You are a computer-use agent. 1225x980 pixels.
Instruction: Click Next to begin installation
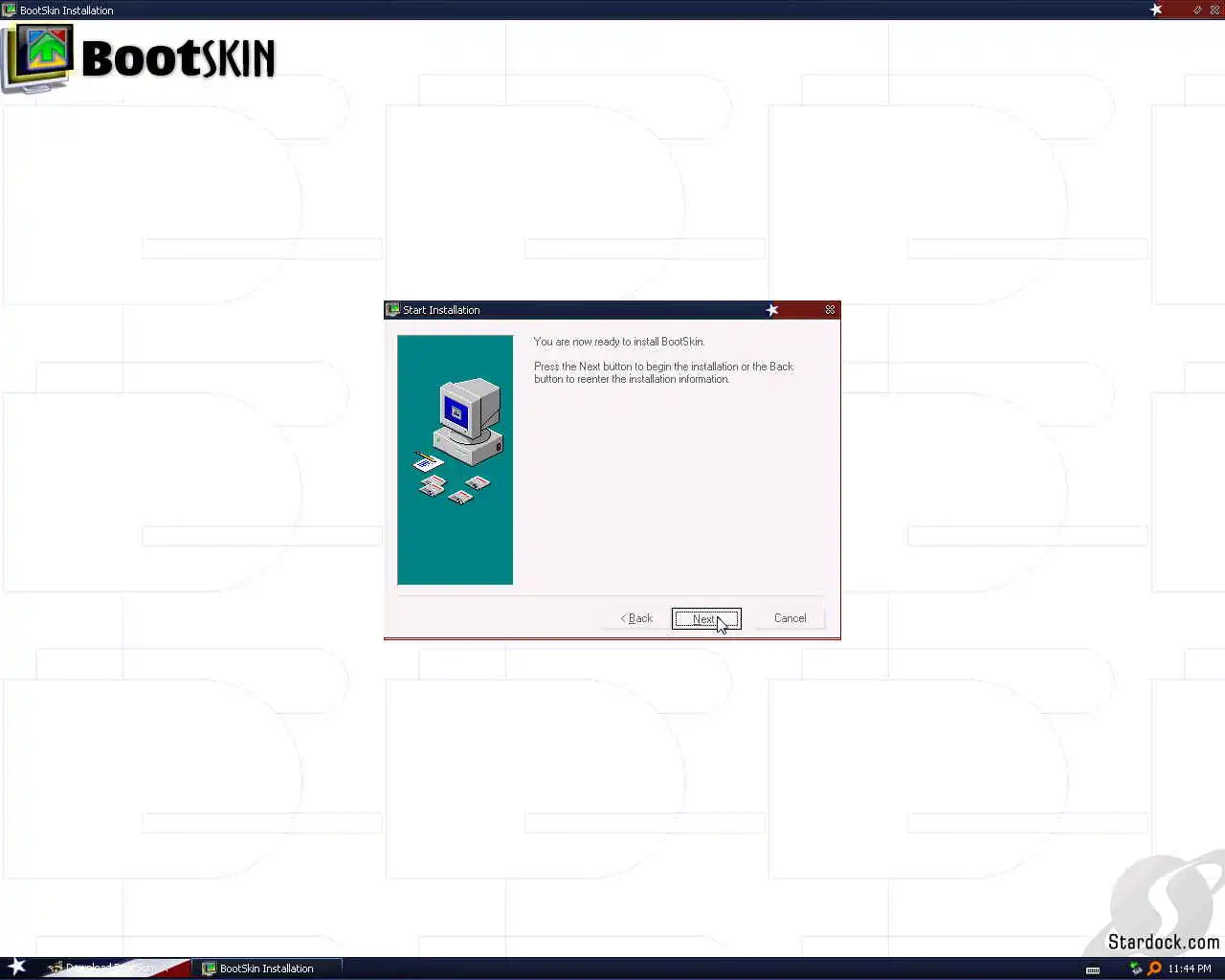[705, 618]
